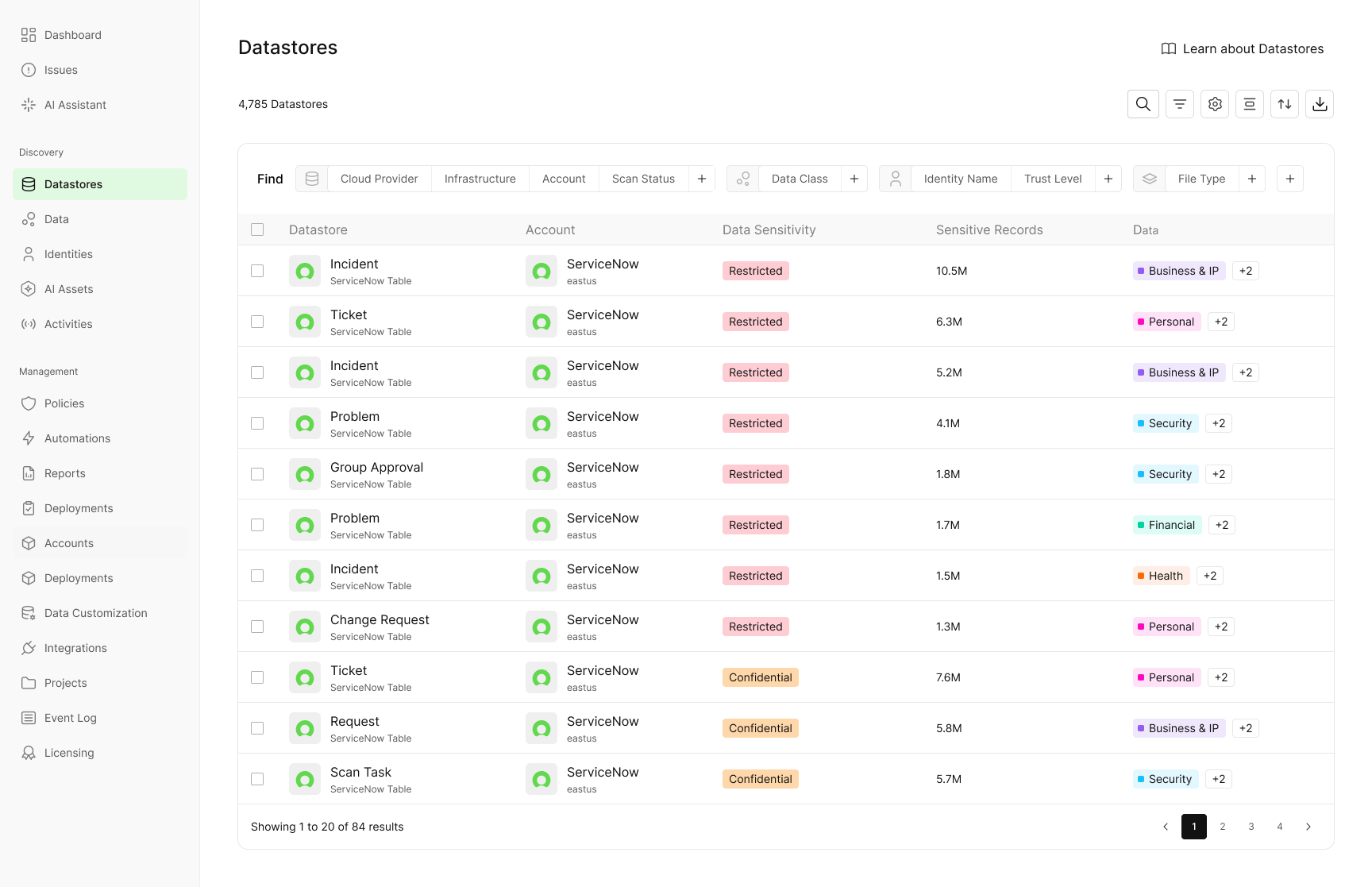Image resolution: width=1372 pixels, height=887 pixels.
Task: Open the search icon above the table
Action: click(1143, 104)
